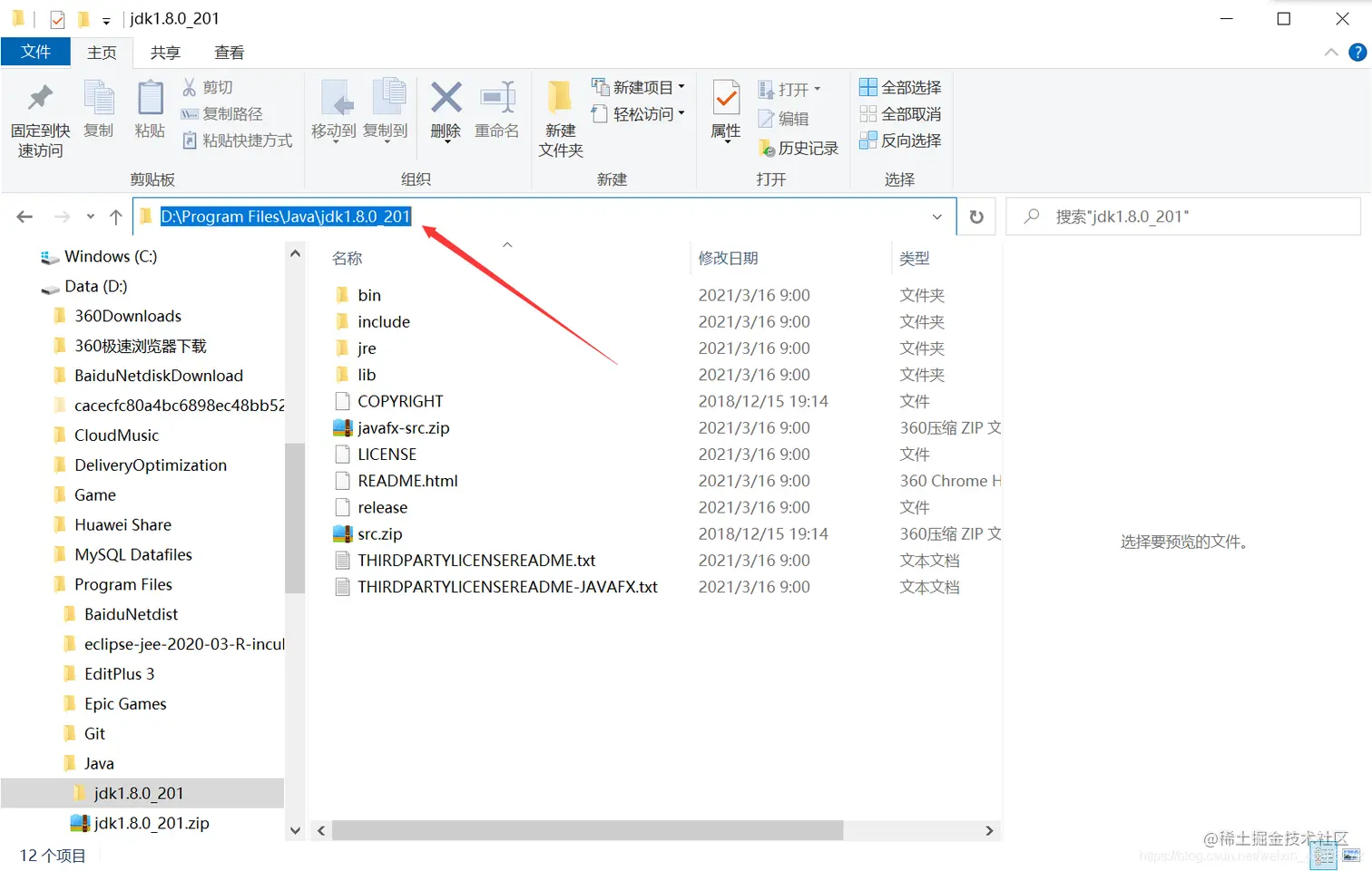Click the Cut scissors icon
Image resolution: width=1372 pixels, height=871 pixels.
pos(189,87)
